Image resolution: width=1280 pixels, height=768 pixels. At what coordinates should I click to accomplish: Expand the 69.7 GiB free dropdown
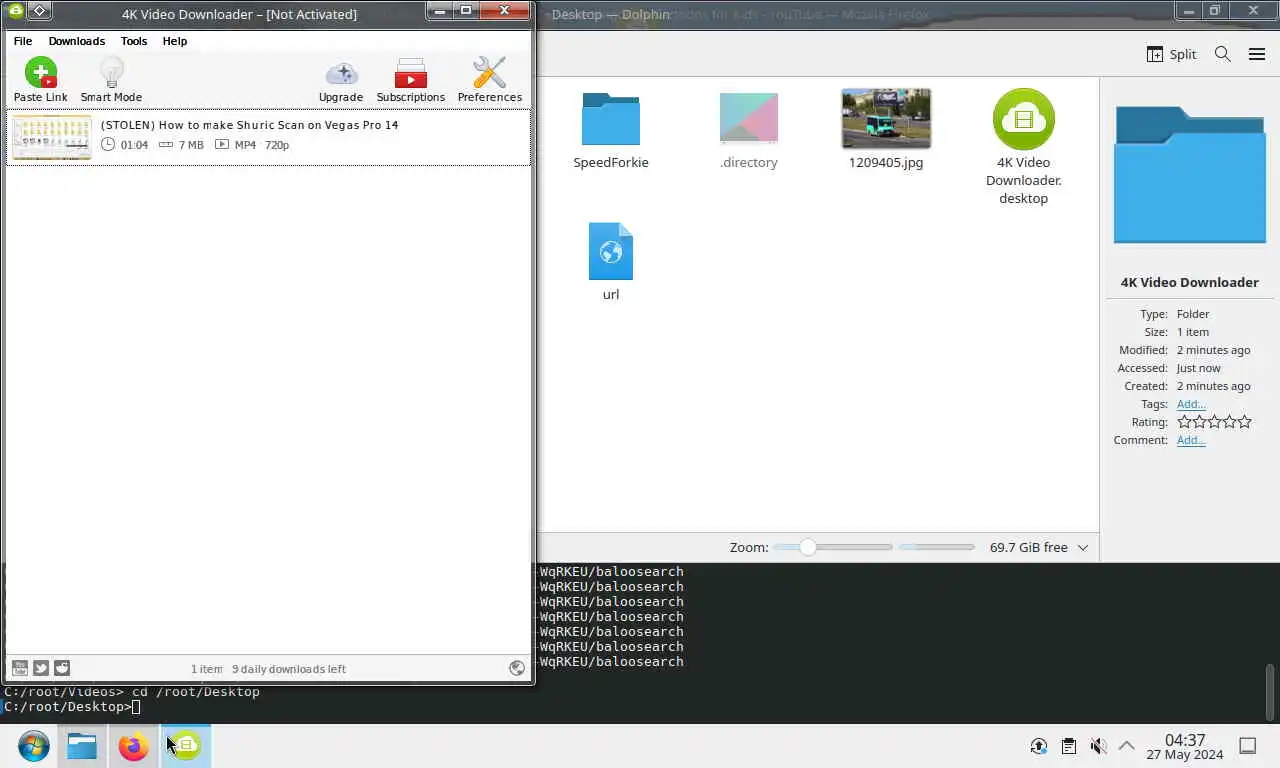tap(1083, 548)
